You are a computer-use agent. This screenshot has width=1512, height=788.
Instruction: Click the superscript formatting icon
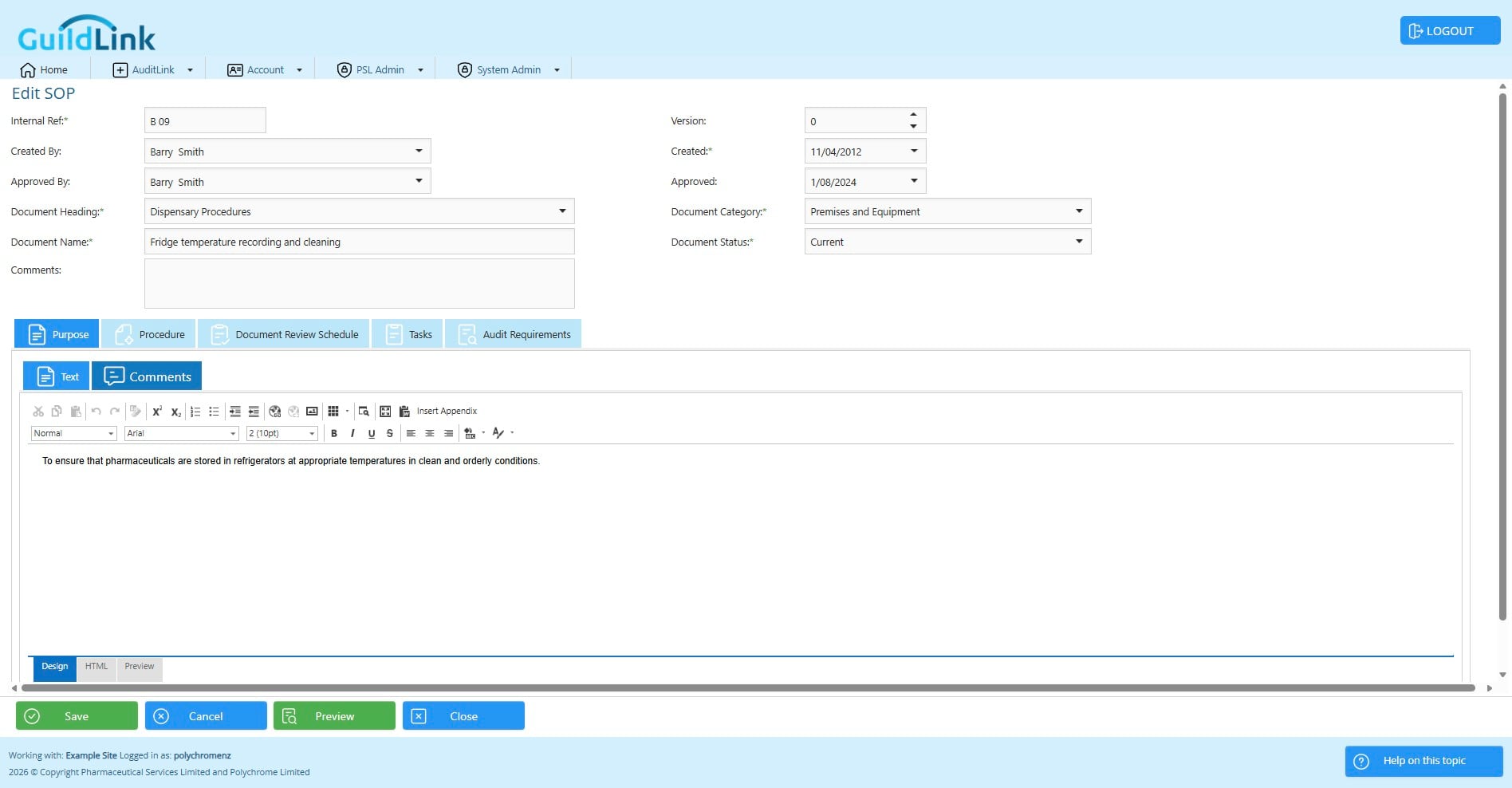coord(157,412)
